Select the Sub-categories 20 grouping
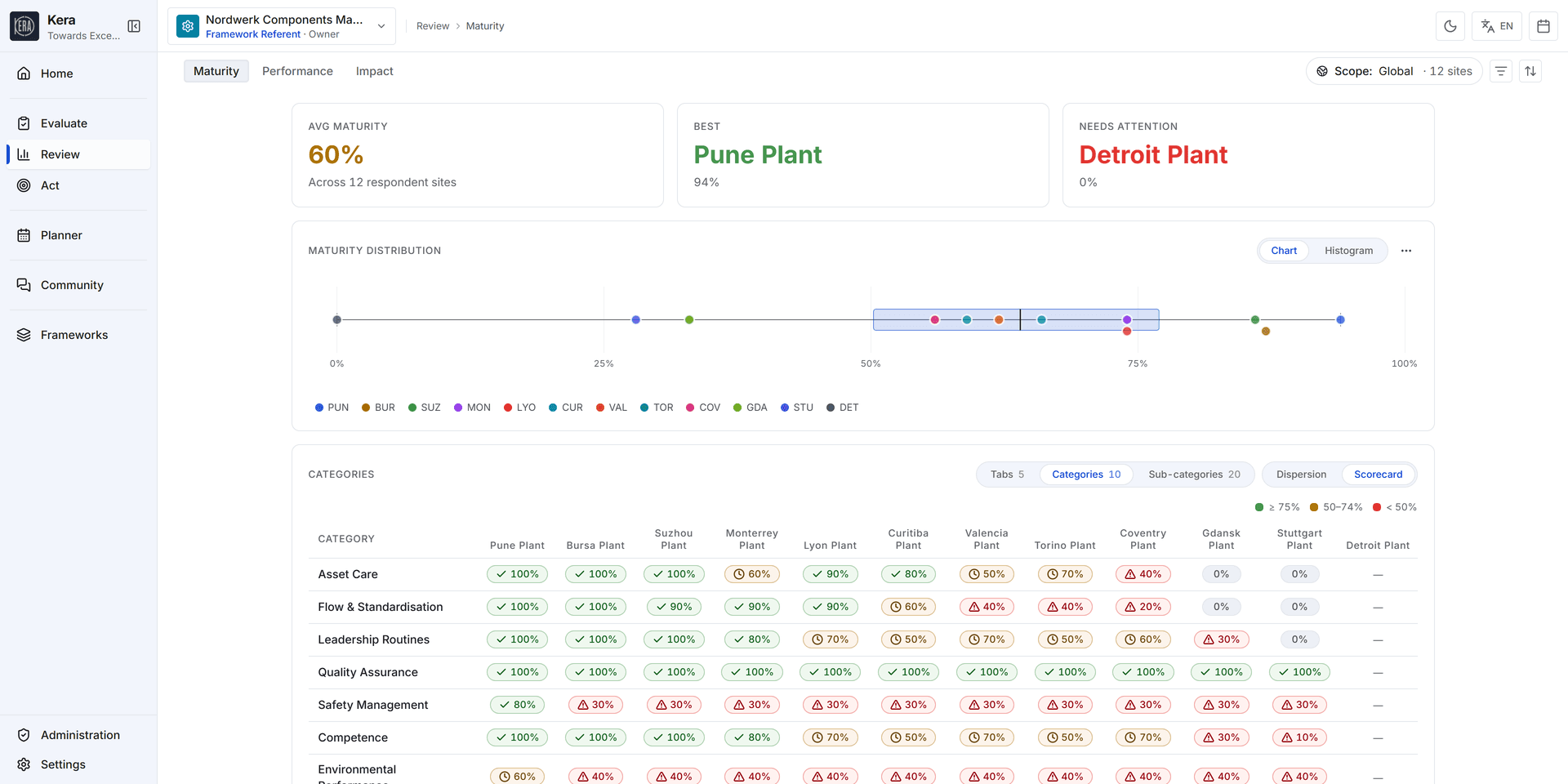The image size is (1568, 784). click(x=1194, y=474)
